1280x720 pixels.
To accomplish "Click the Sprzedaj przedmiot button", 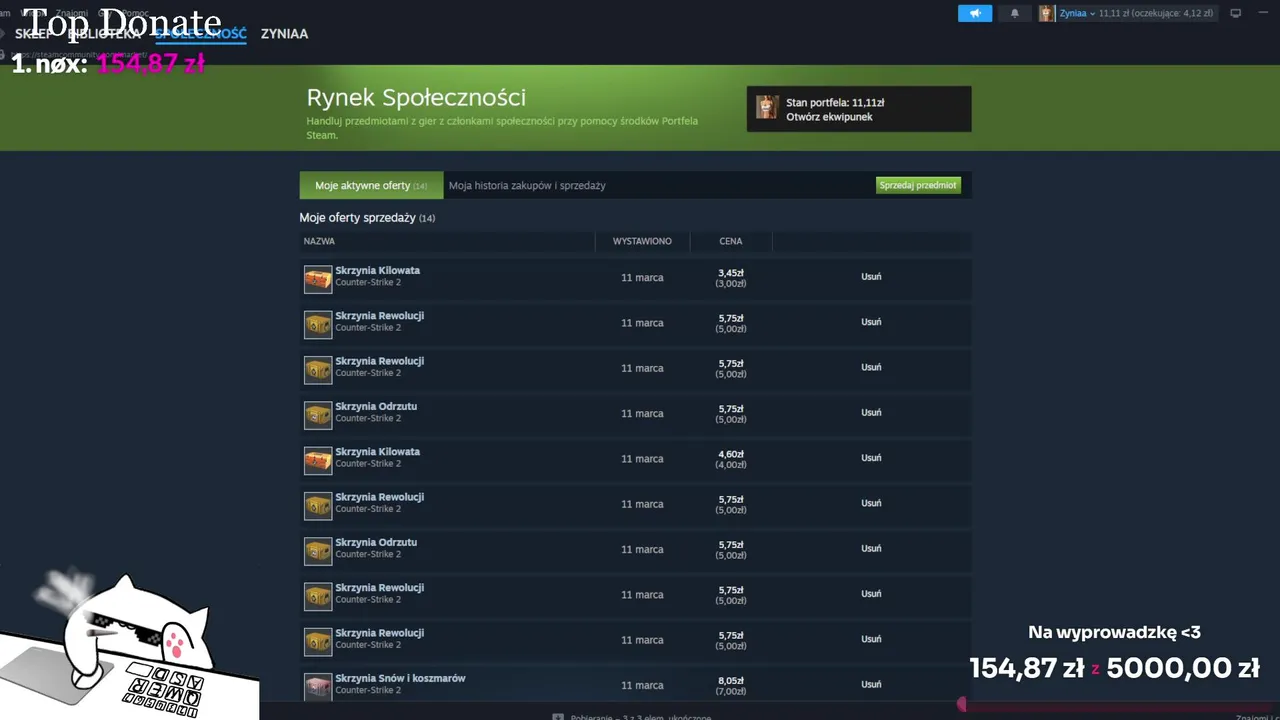I will point(918,185).
